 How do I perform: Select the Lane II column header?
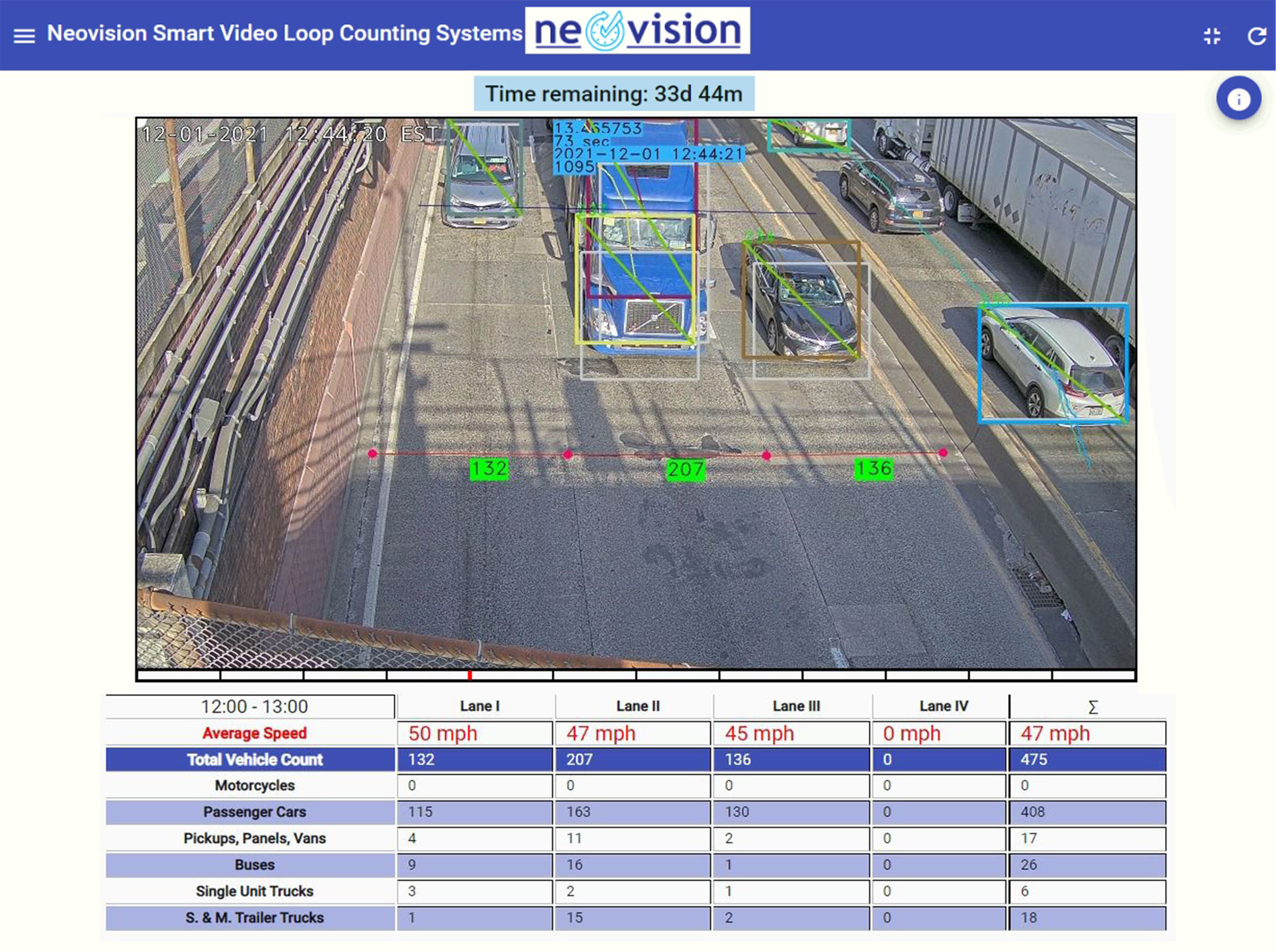coord(637,707)
